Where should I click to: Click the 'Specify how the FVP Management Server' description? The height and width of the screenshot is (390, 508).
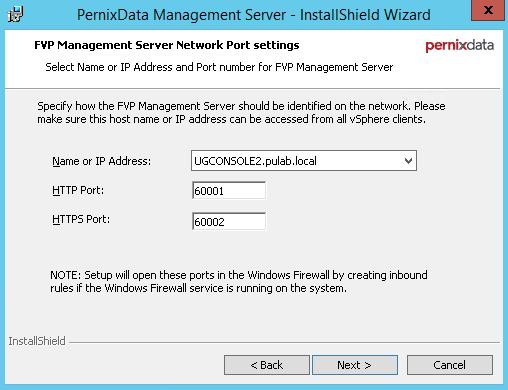[x=241, y=113]
